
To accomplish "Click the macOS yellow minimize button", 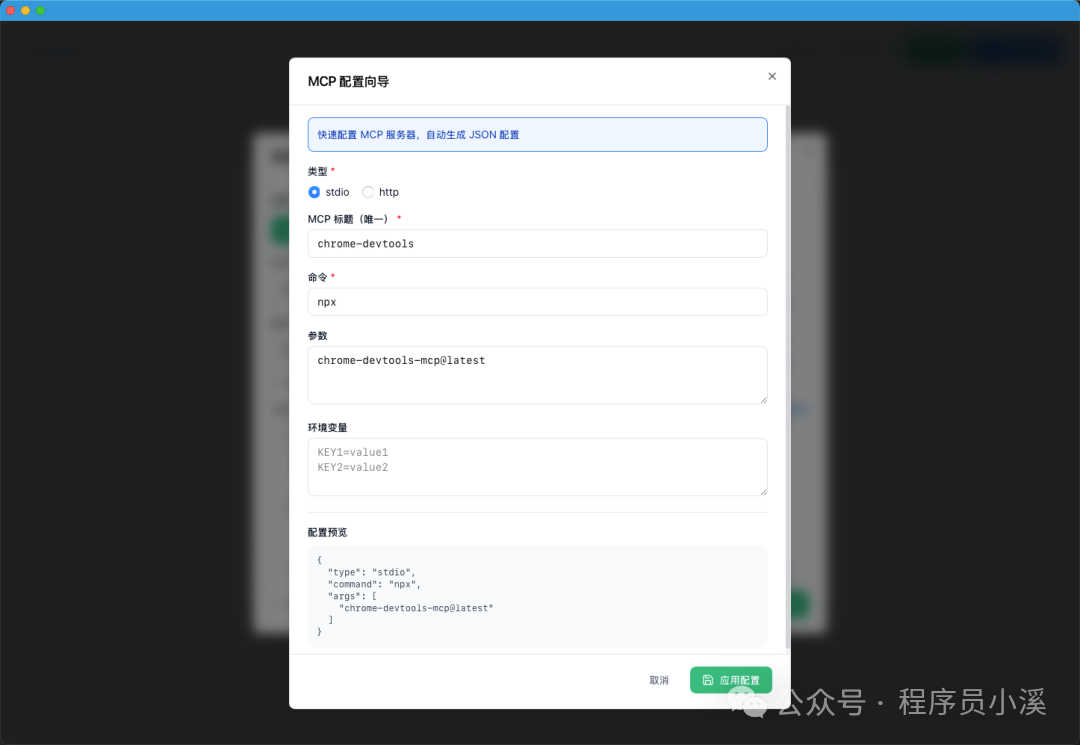I will click(x=26, y=11).
